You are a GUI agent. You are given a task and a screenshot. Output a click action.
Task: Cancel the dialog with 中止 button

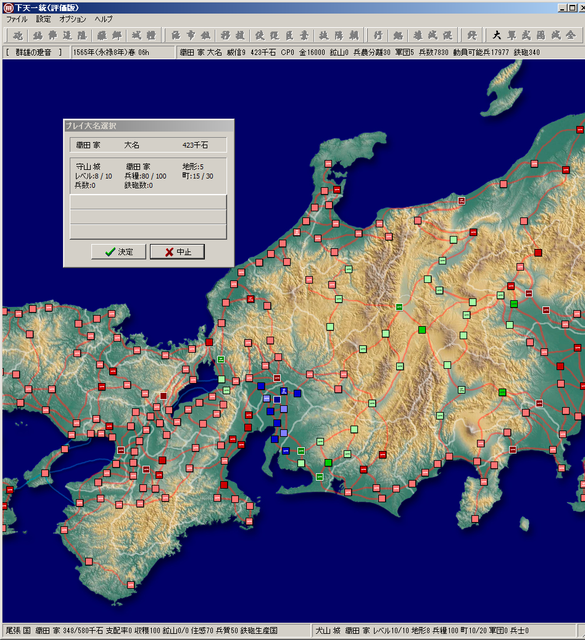point(177,252)
